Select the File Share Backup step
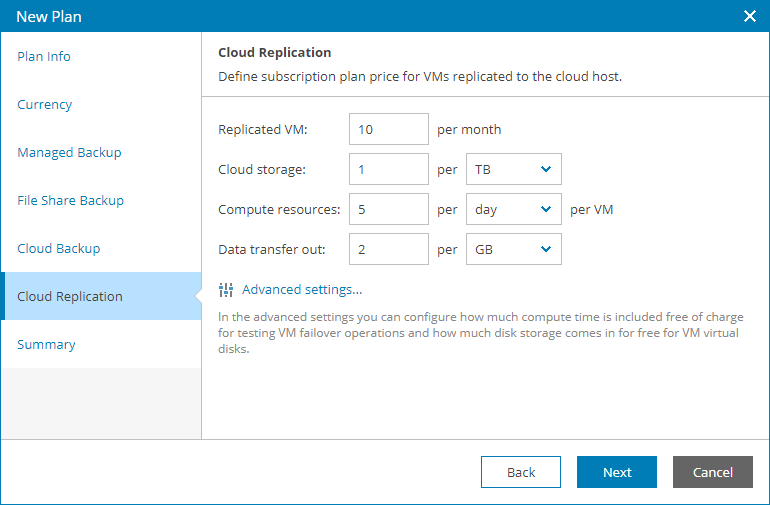 click(70, 201)
